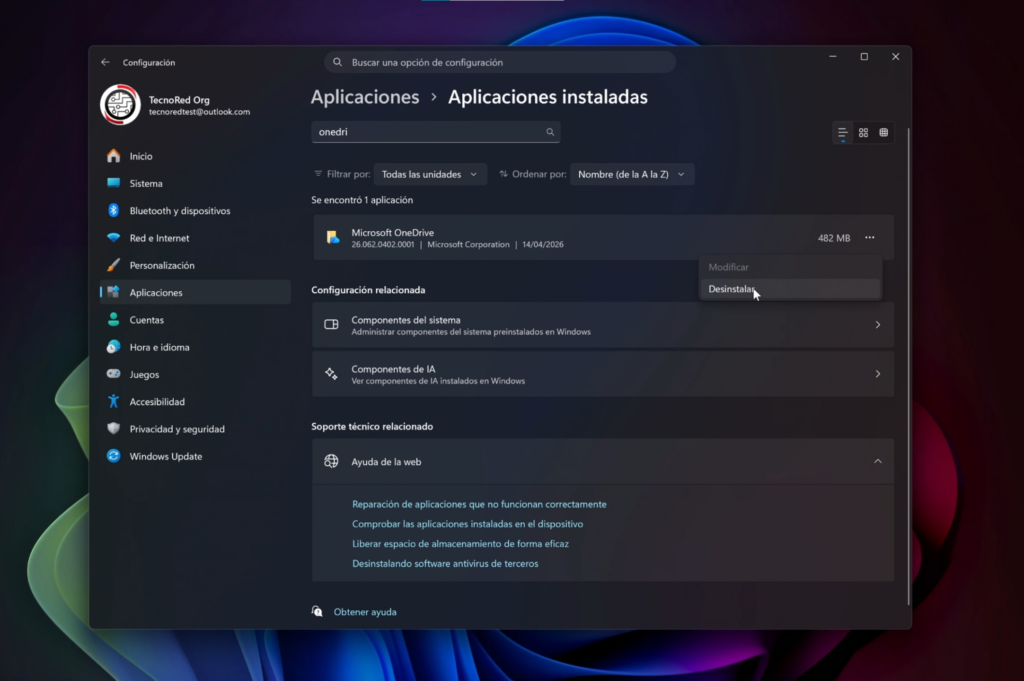
Task: Open the three-dot menu for Microsoft OneDrive
Action: 869,238
